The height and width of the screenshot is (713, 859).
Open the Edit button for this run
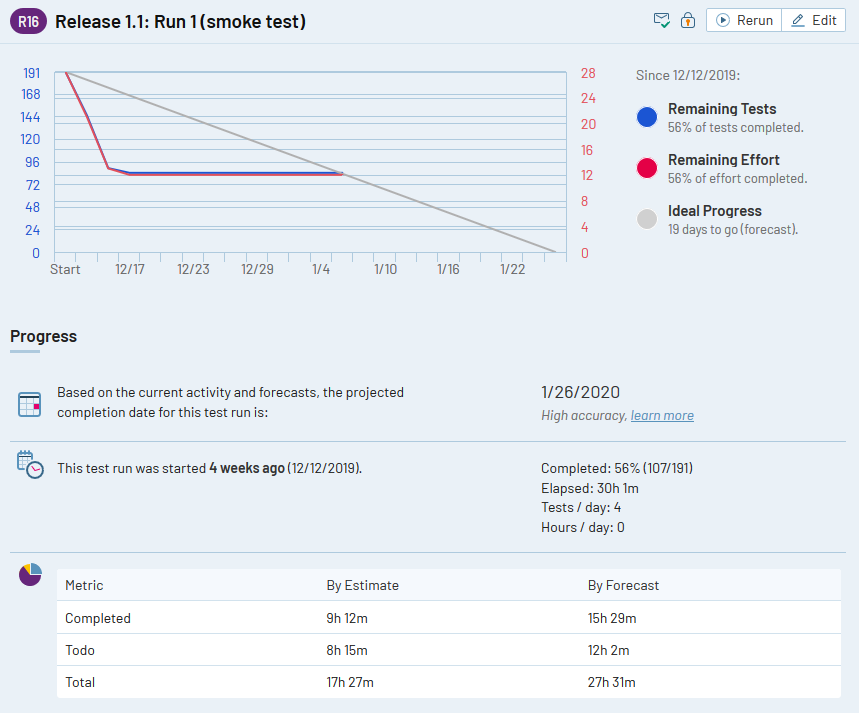[813, 20]
